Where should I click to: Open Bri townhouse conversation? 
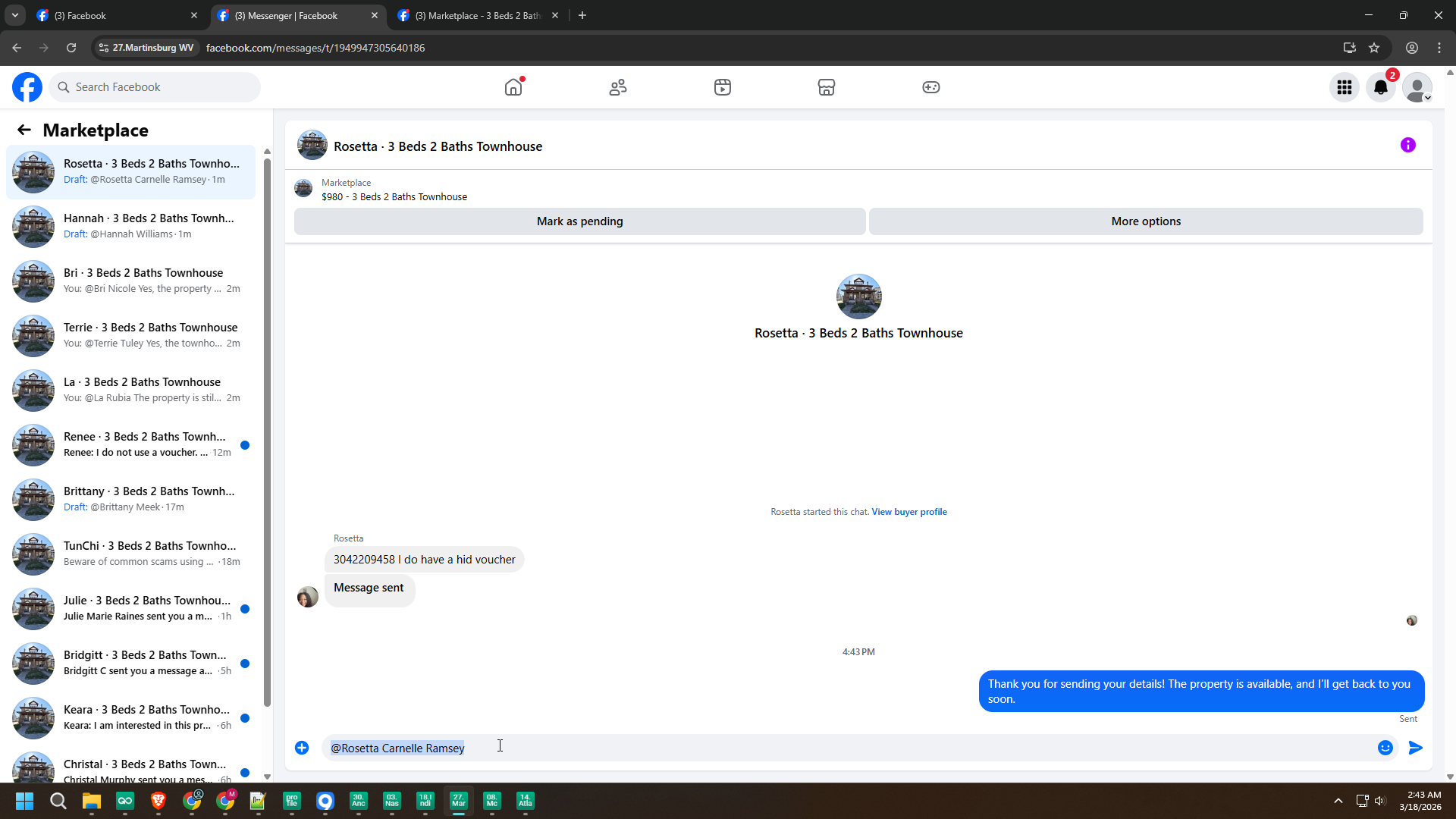click(x=130, y=281)
